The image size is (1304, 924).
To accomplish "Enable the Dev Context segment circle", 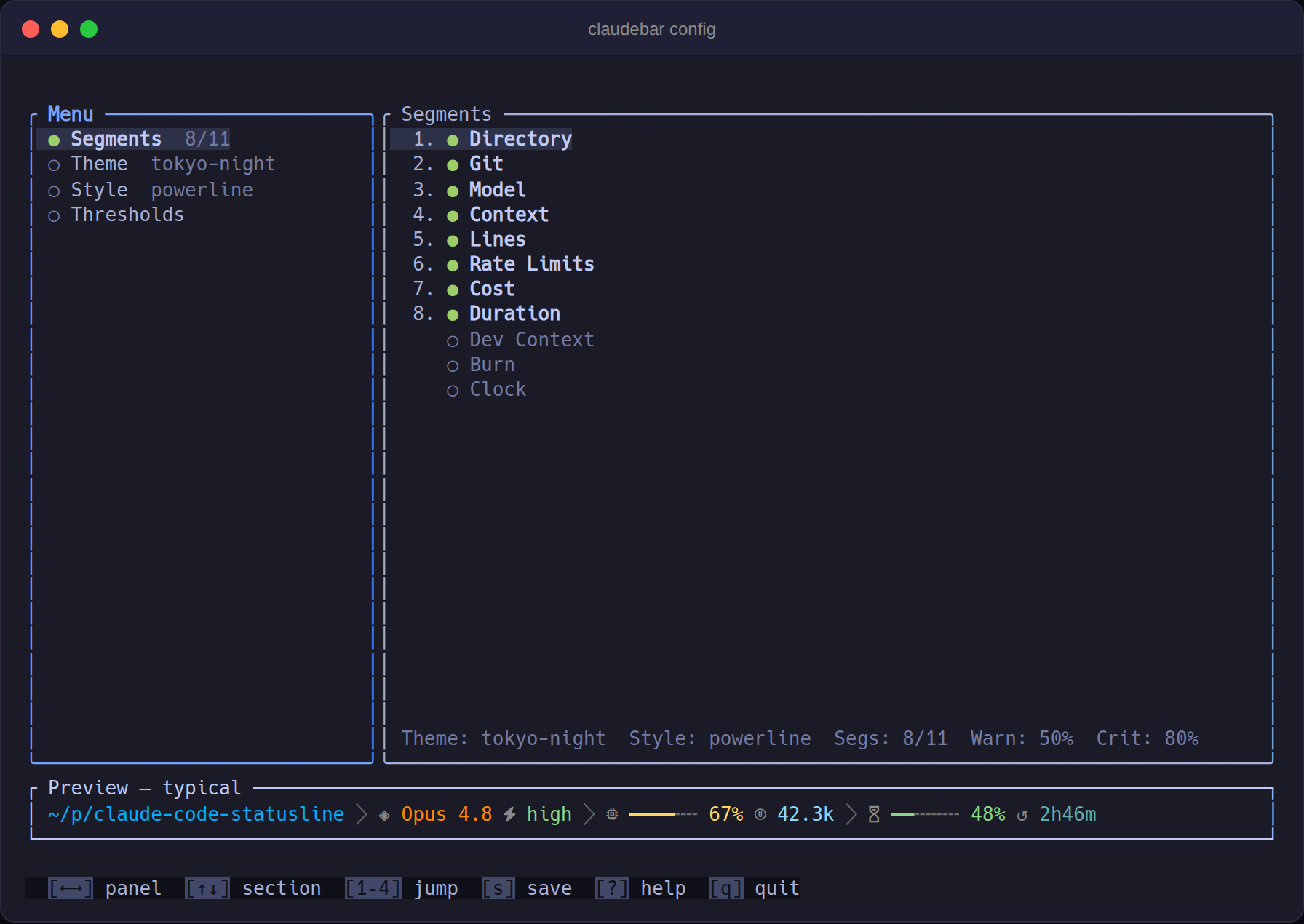I will (453, 340).
